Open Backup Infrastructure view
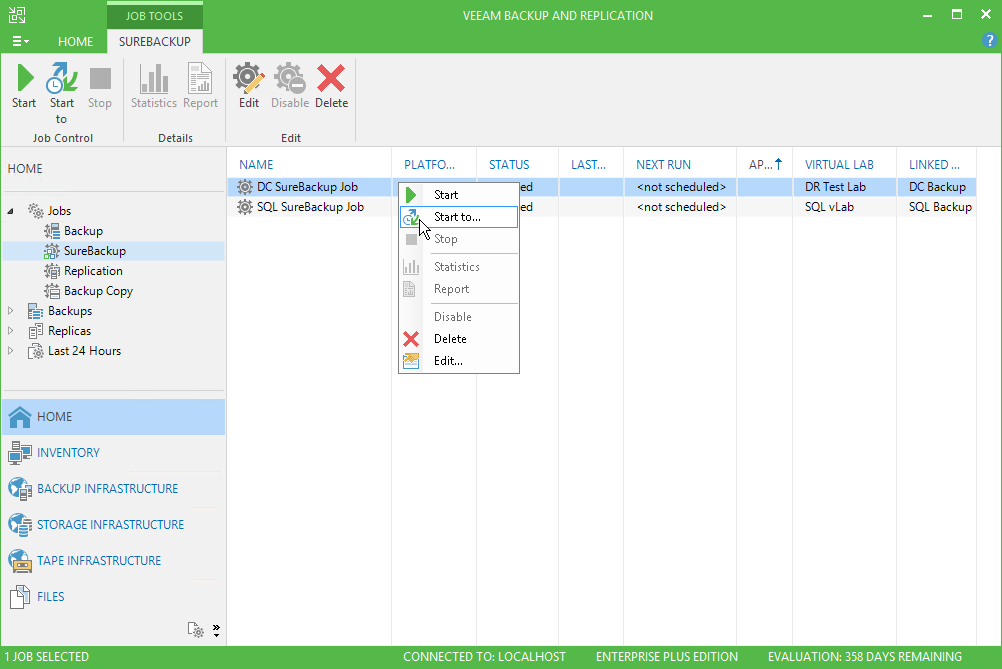This screenshot has height=669, width=1002. (107, 489)
